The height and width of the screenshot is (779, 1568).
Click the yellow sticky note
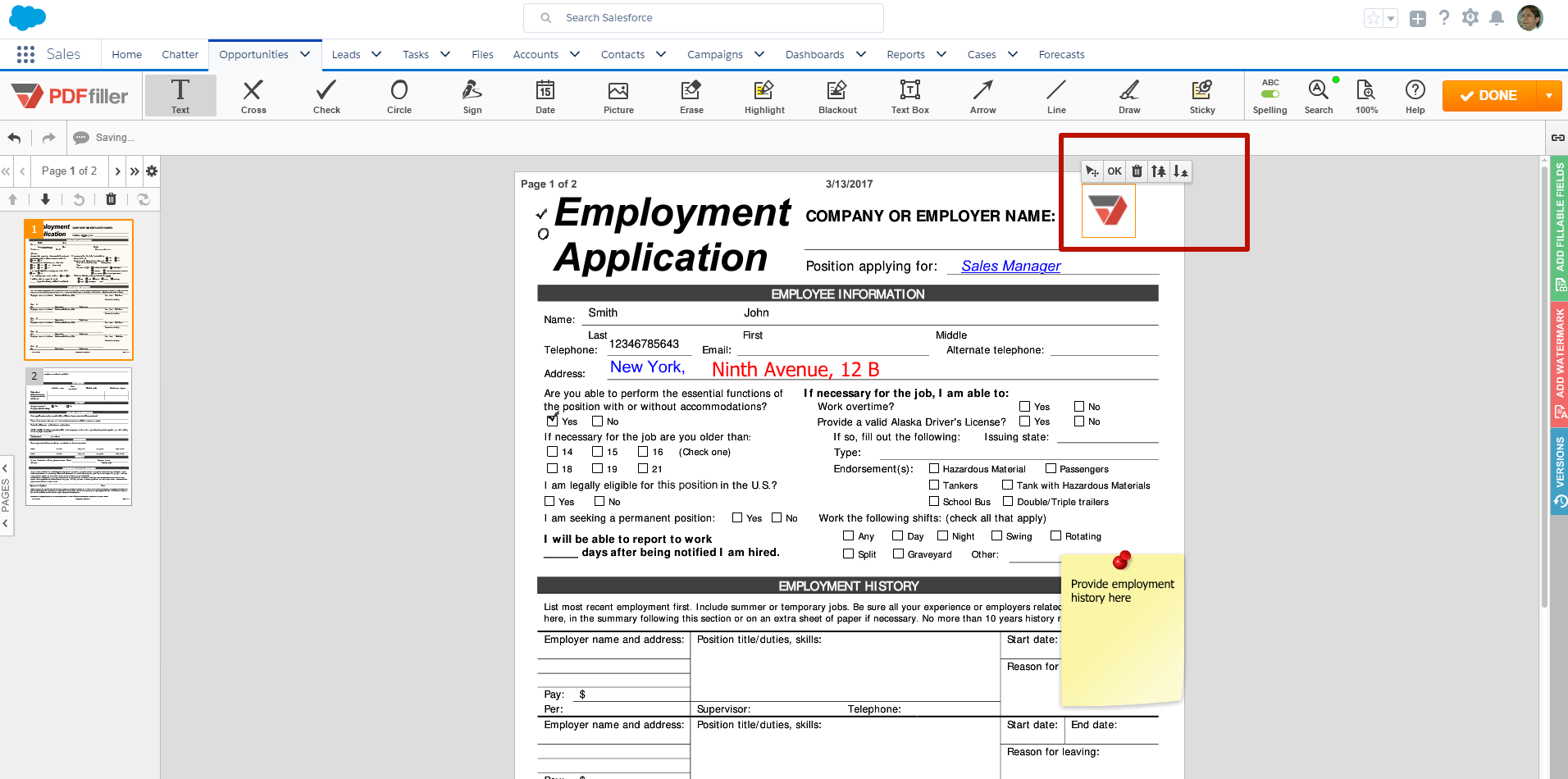[1122, 629]
